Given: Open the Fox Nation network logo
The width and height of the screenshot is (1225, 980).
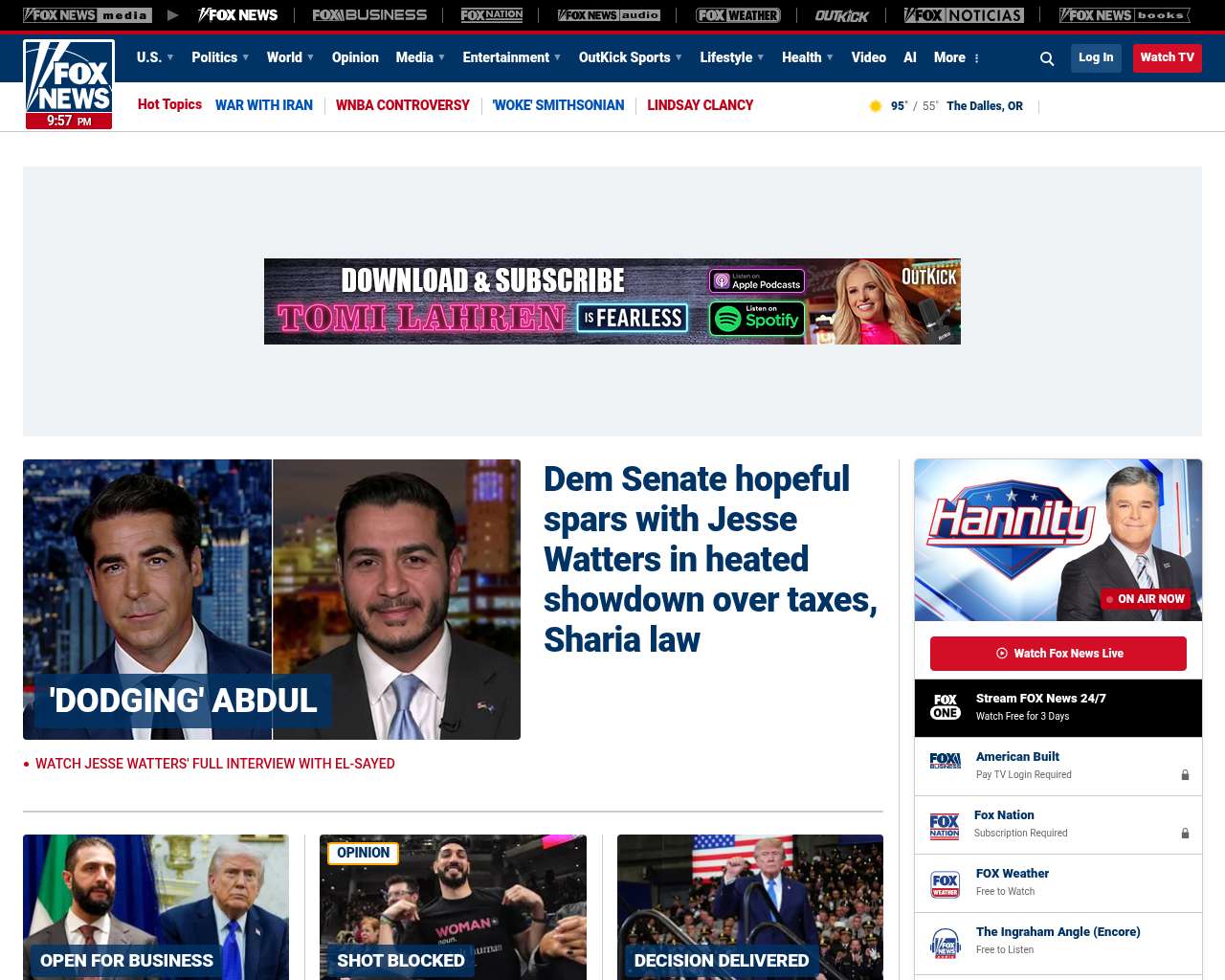Looking at the screenshot, I should [x=492, y=15].
